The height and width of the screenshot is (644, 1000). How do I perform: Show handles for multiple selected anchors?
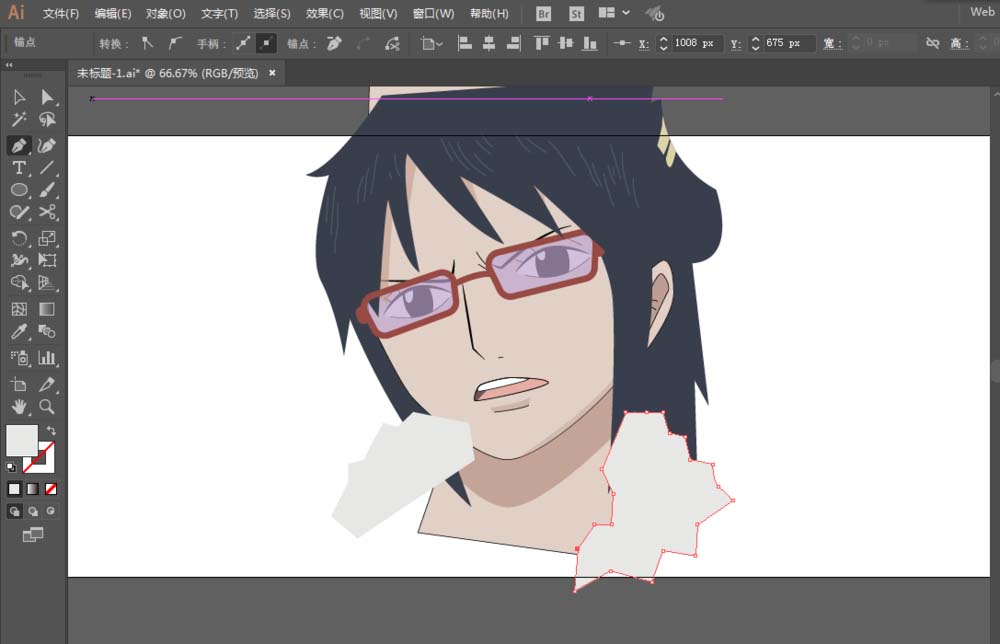click(243, 43)
